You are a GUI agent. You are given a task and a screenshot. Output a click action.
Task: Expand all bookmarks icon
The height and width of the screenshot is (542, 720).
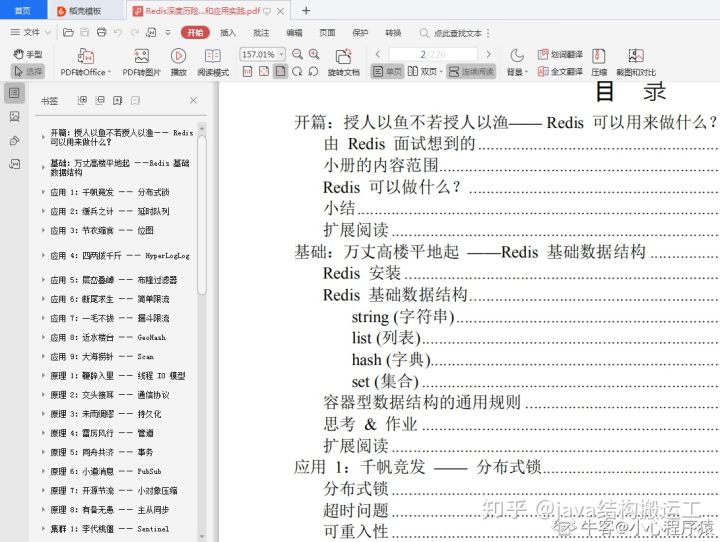click(x=82, y=100)
